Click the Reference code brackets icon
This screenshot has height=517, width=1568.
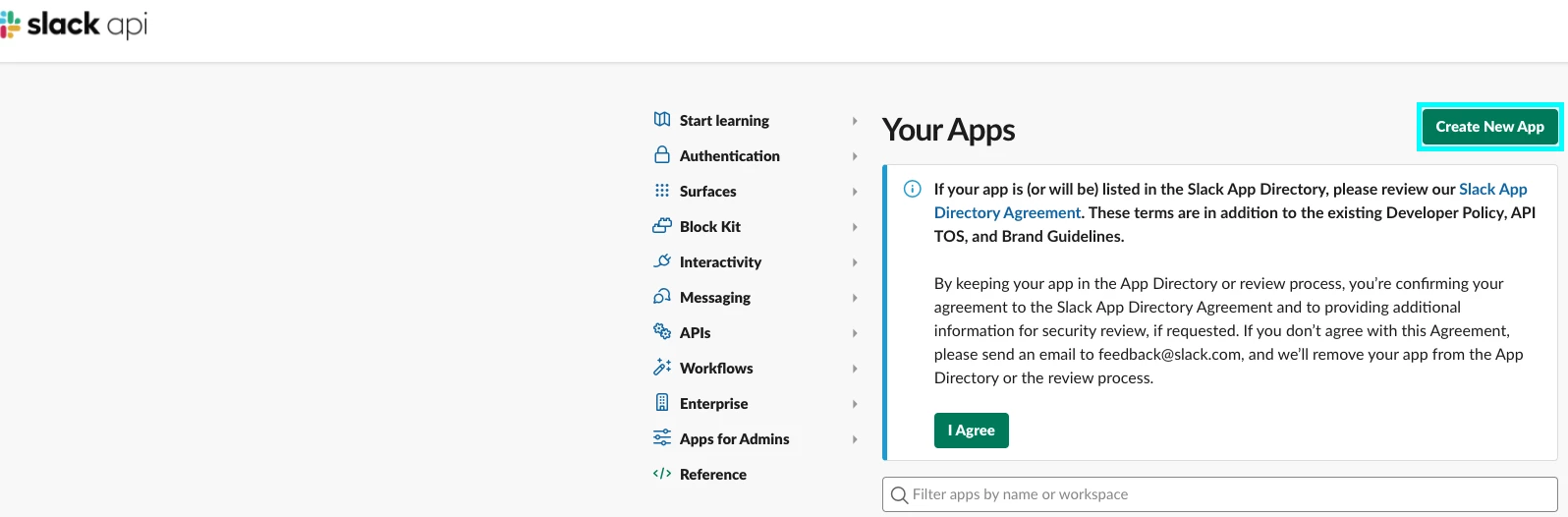click(662, 474)
